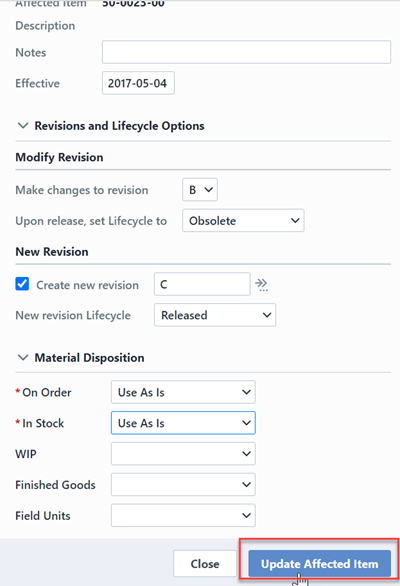Open the Finished Goods disposition dropdown

tap(183, 484)
